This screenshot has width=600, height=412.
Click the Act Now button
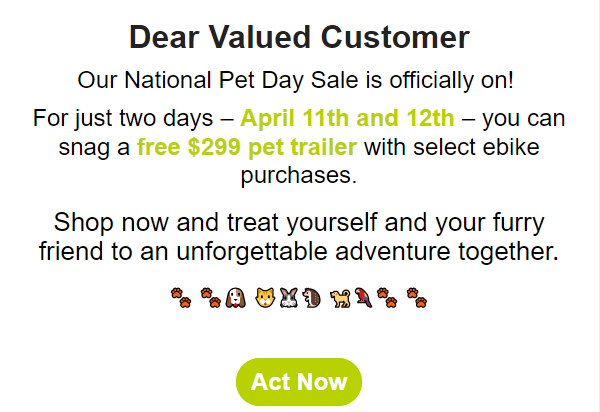click(x=299, y=382)
